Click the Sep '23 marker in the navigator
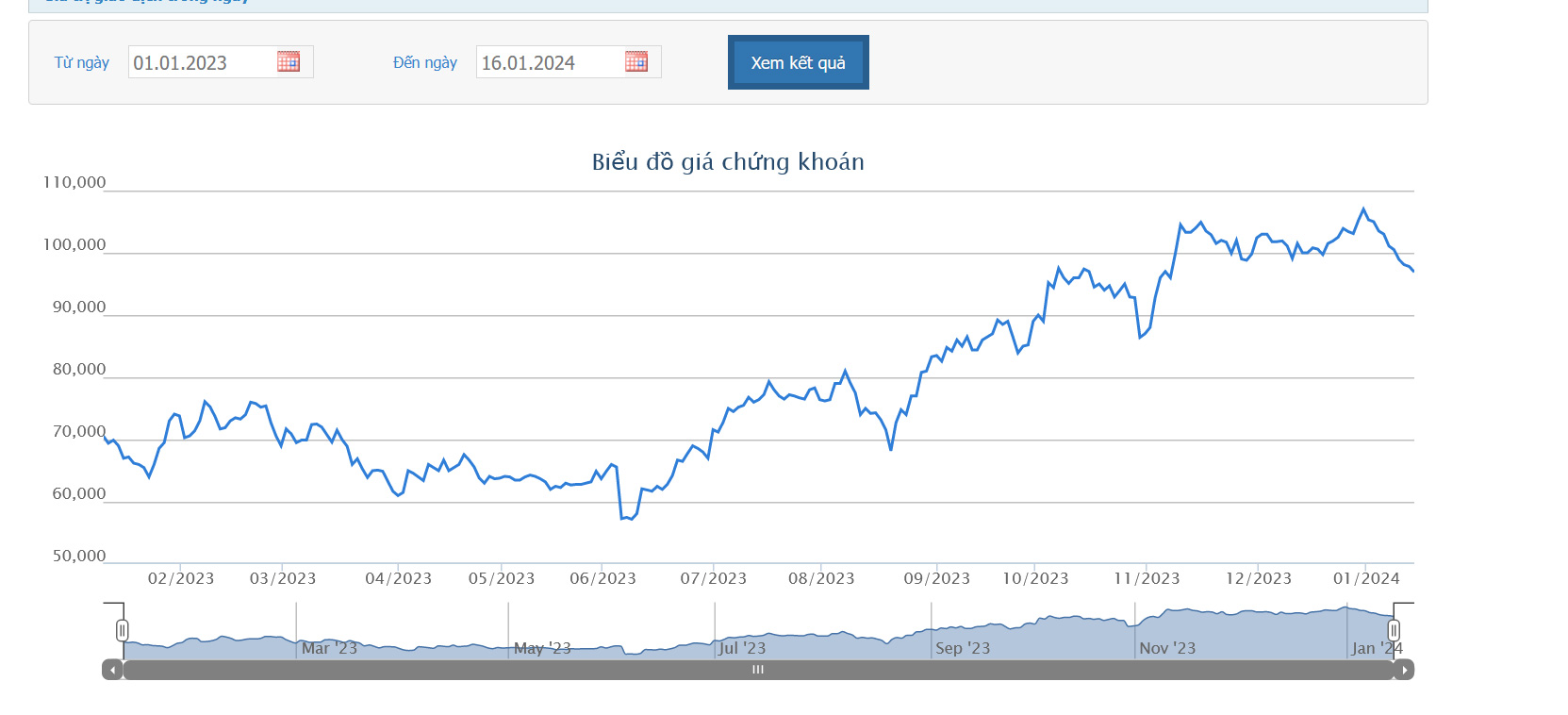The width and height of the screenshot is (1568, 715). [x=962, y=648]
